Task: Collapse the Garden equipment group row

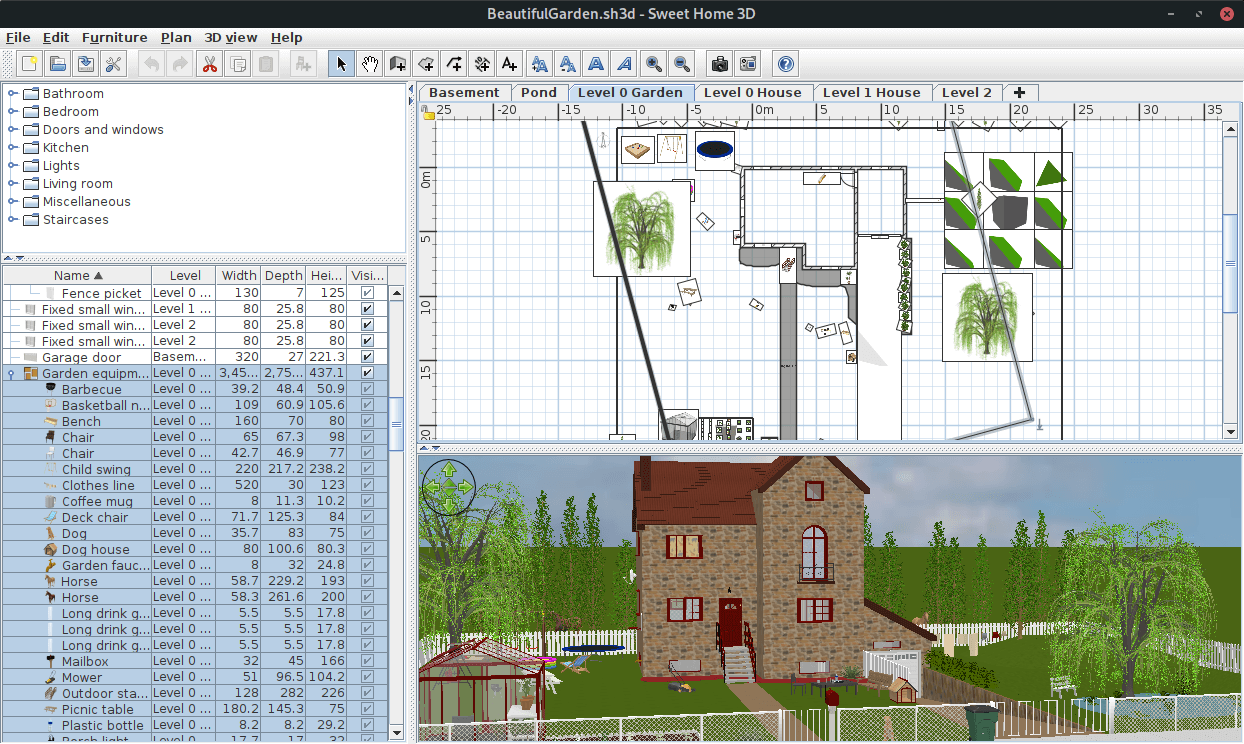Action: coord(12,373)
